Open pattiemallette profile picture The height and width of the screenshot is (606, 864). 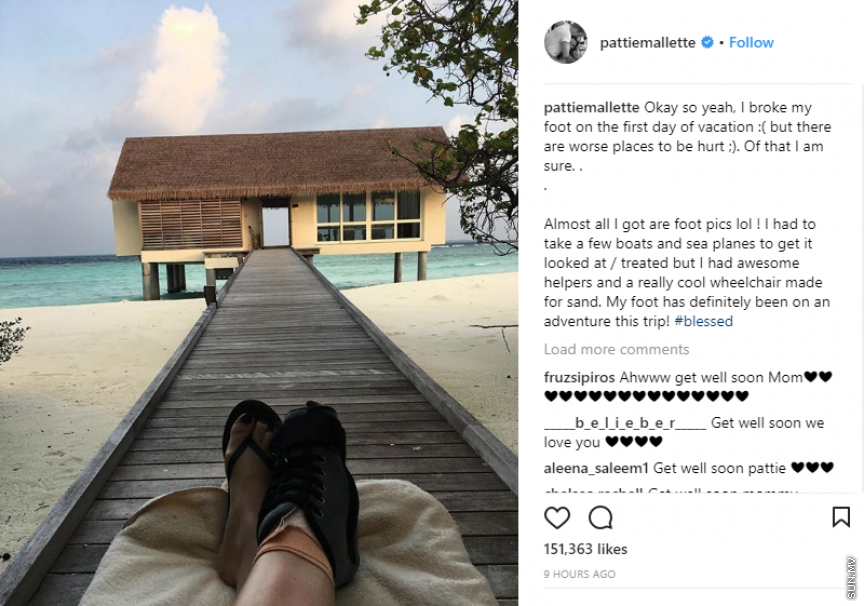click(x=565, y=42)
